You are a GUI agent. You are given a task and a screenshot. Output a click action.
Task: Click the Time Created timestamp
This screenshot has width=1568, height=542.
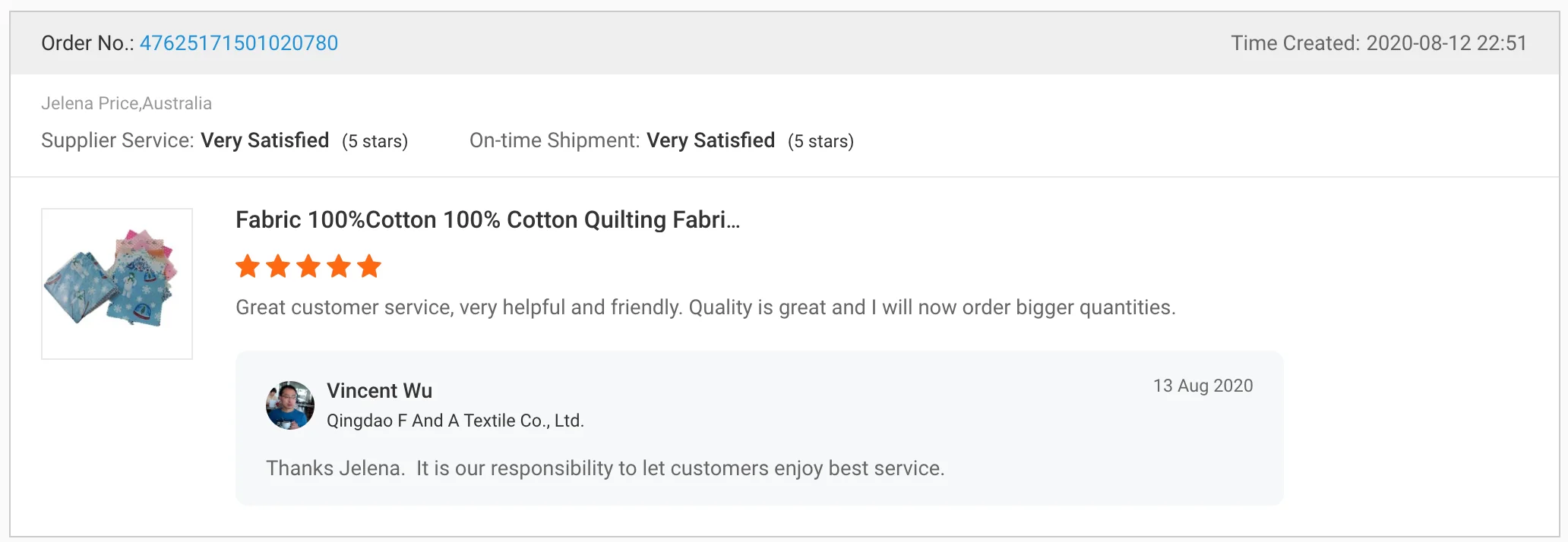tap(1379, 43)
